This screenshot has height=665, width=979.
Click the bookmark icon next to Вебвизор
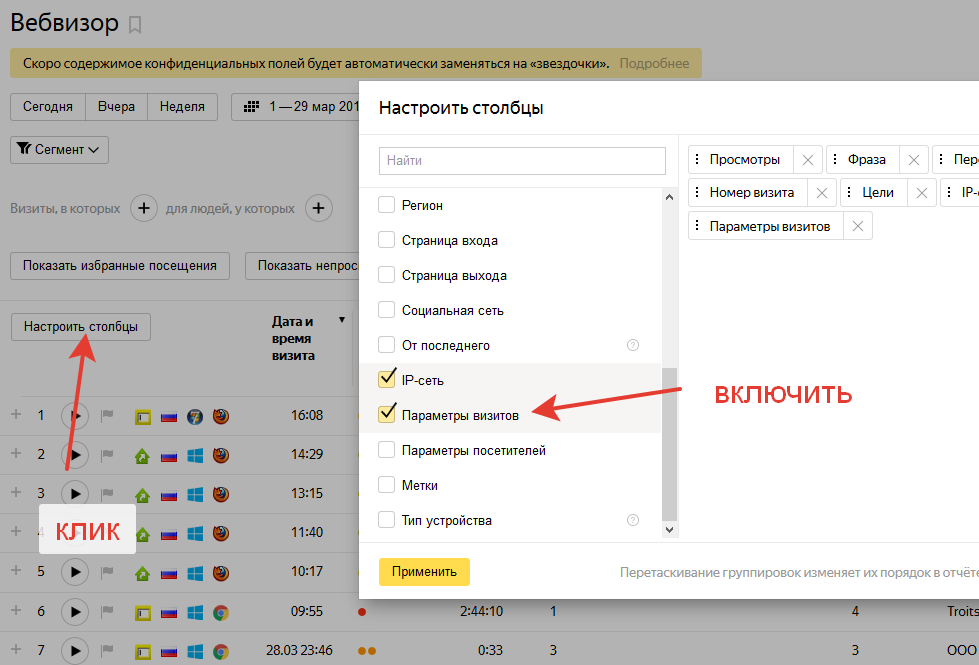click(x=136, y=24)
